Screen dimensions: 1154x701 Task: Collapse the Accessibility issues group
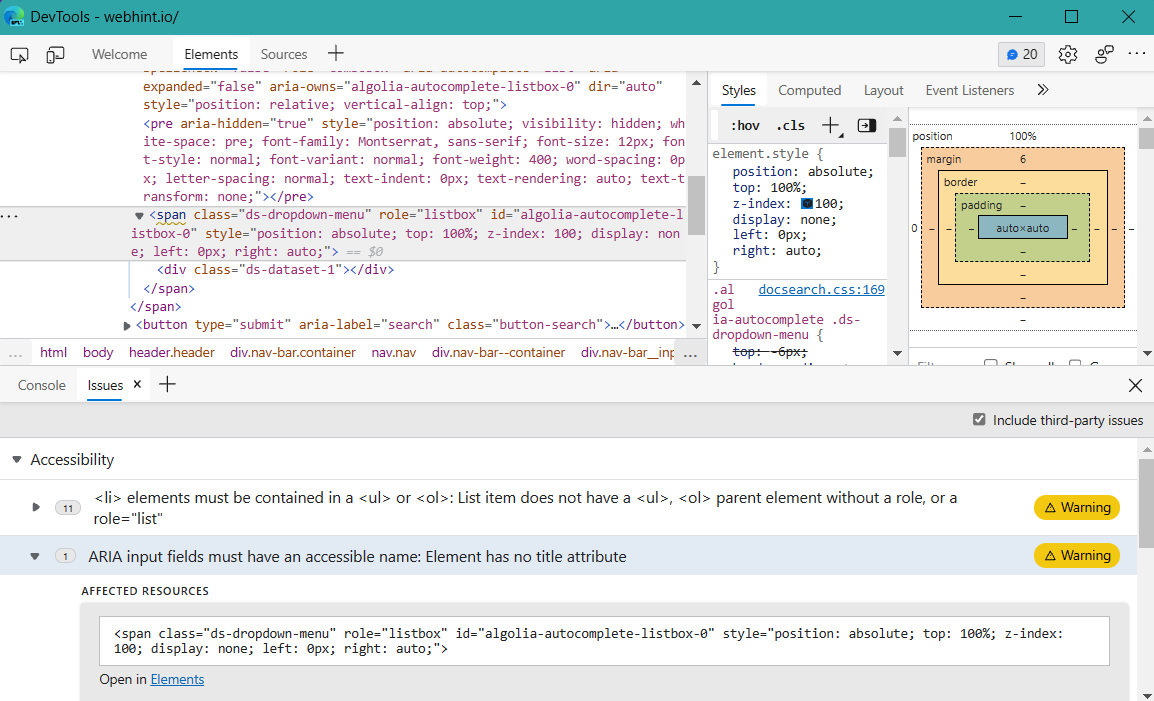tap(16, 459)
